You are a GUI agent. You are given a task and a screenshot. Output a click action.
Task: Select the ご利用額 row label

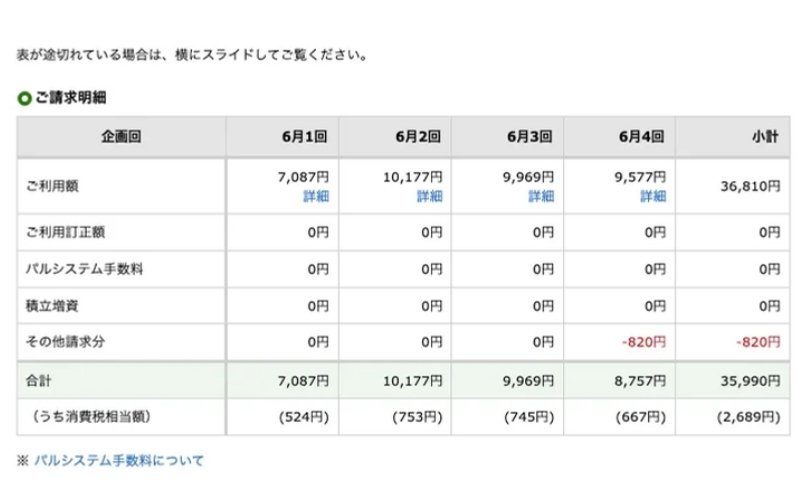point(52,186)
